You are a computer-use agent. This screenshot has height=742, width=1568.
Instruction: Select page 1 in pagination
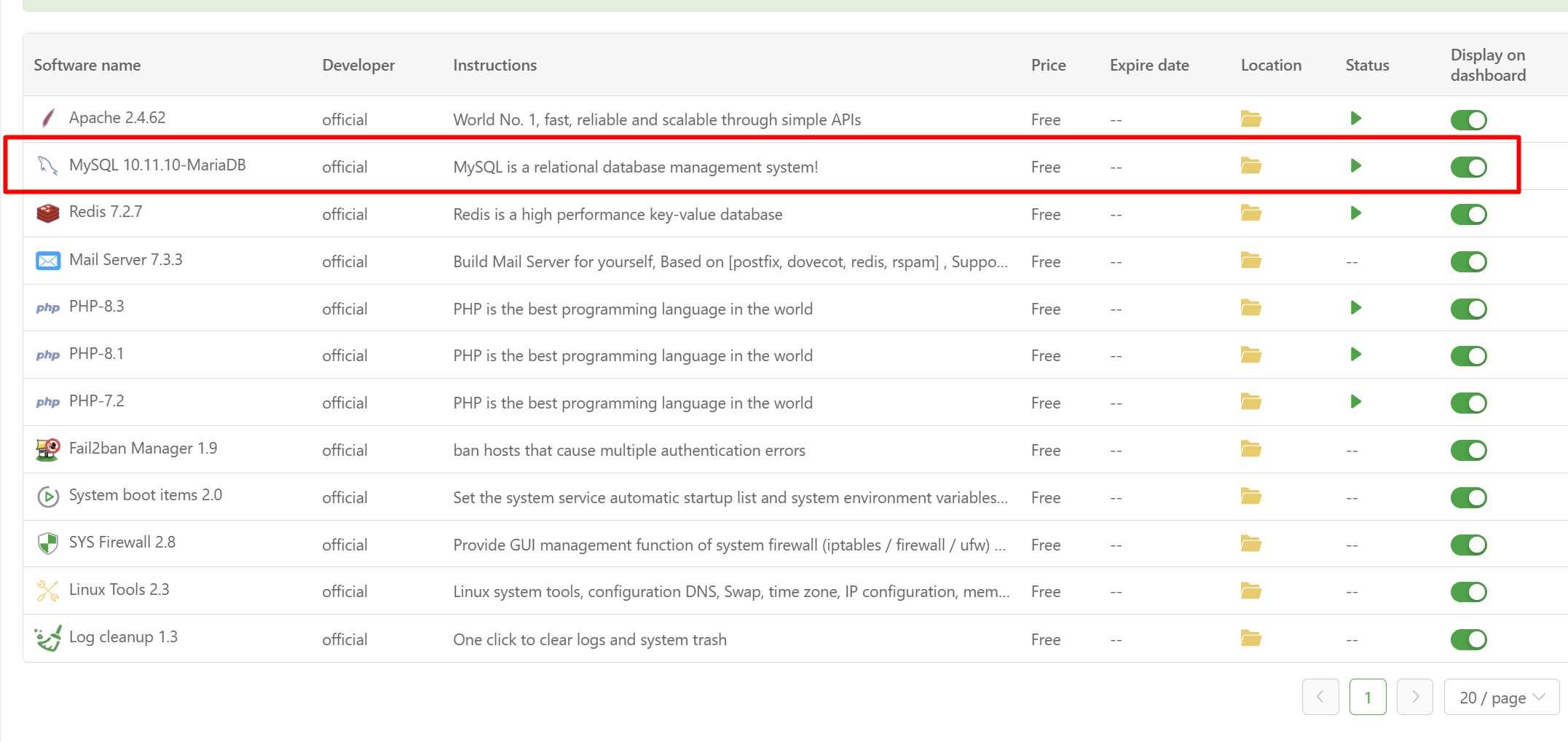(x=1367, y=698)
